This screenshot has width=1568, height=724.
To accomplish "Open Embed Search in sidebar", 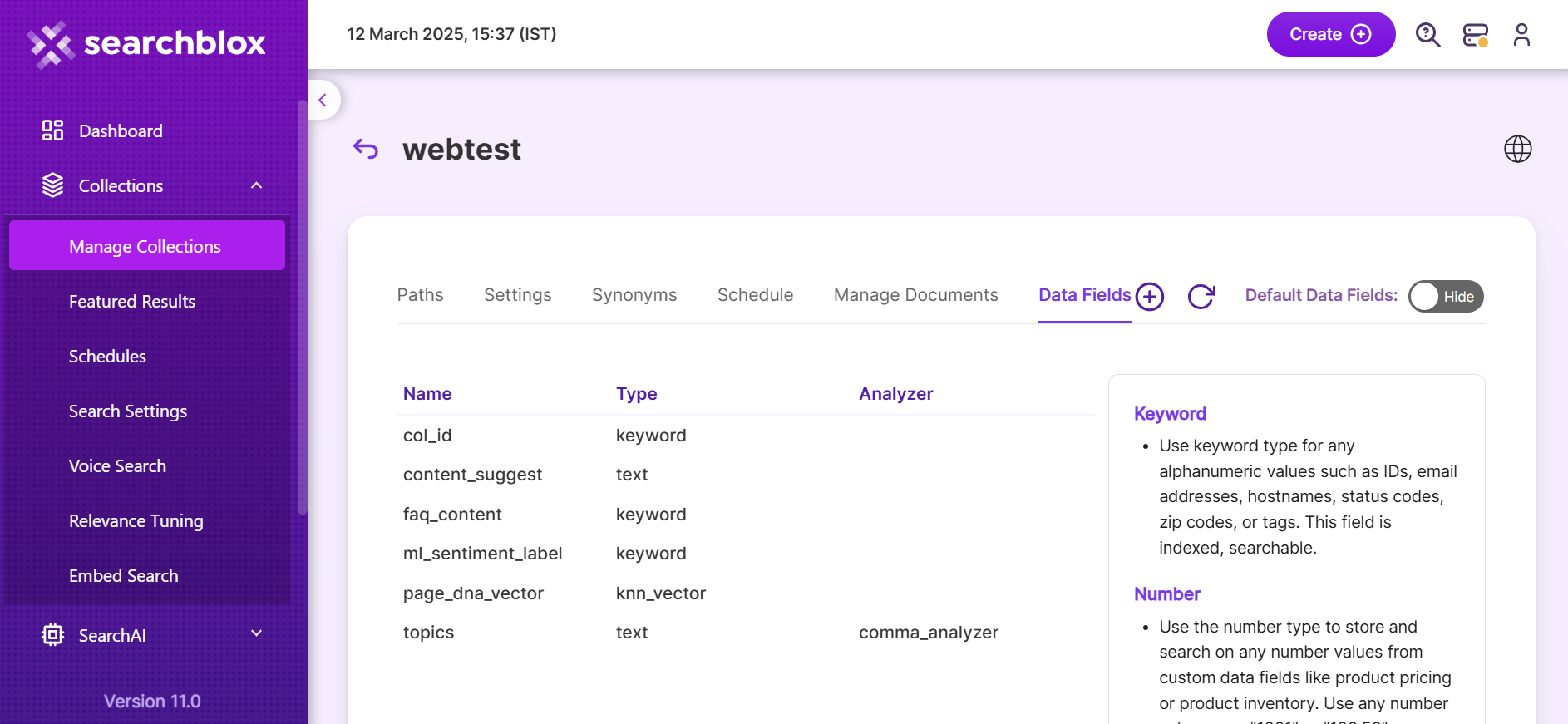I will 124,576.
